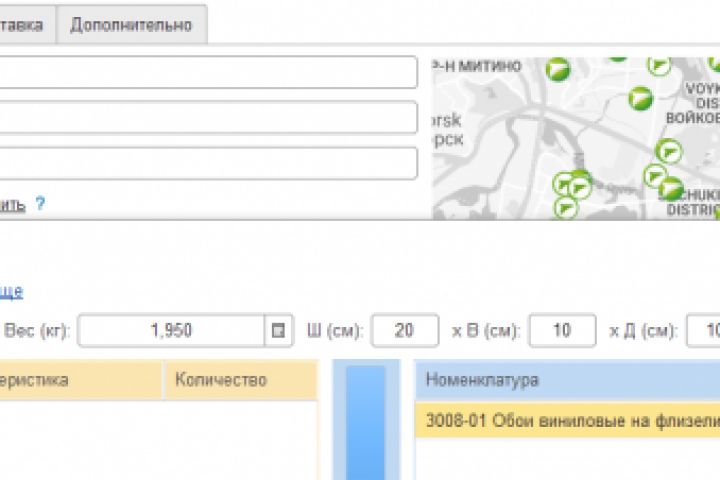Open the partially visible ставка tab
The height and width of the screenshot is (480, 720).
(x=27, y=25)
